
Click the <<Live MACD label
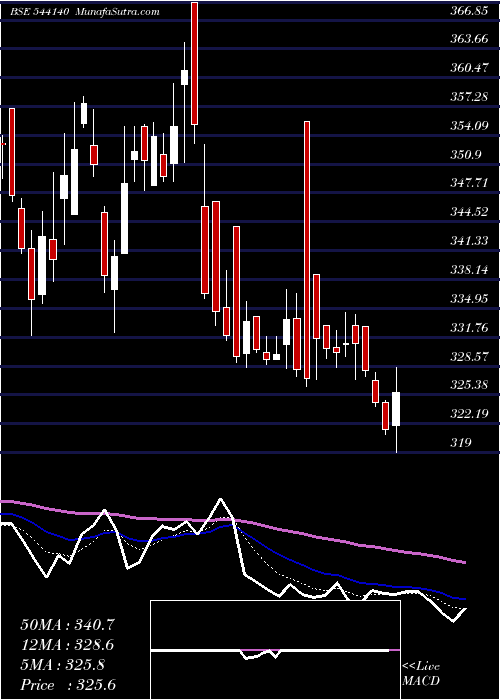coord(421,674)
